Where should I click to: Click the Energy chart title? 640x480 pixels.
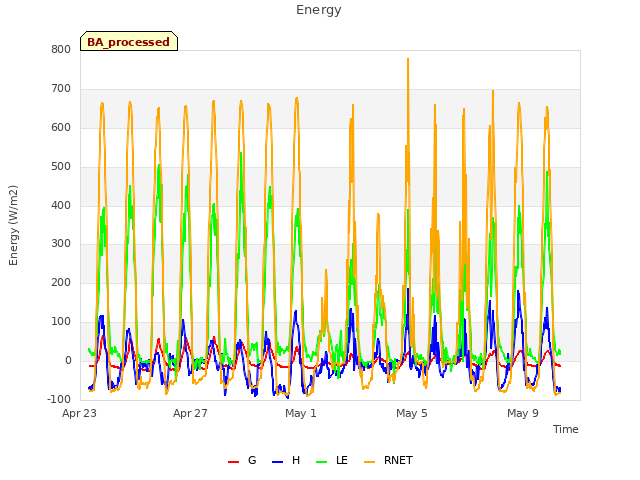pos(319,10)
